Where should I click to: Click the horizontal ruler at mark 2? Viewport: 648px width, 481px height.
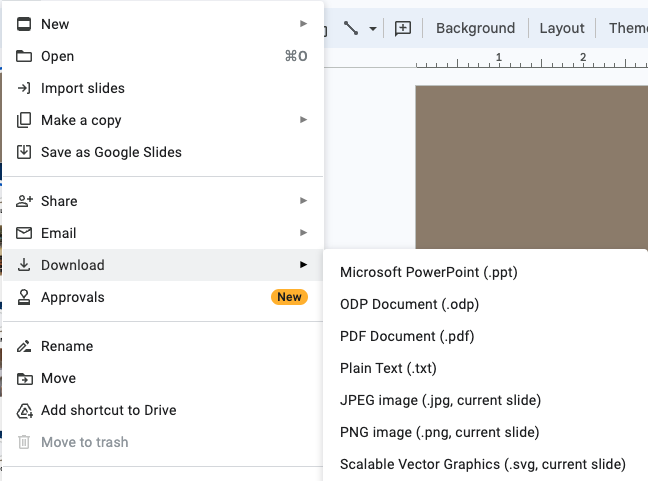583,57
